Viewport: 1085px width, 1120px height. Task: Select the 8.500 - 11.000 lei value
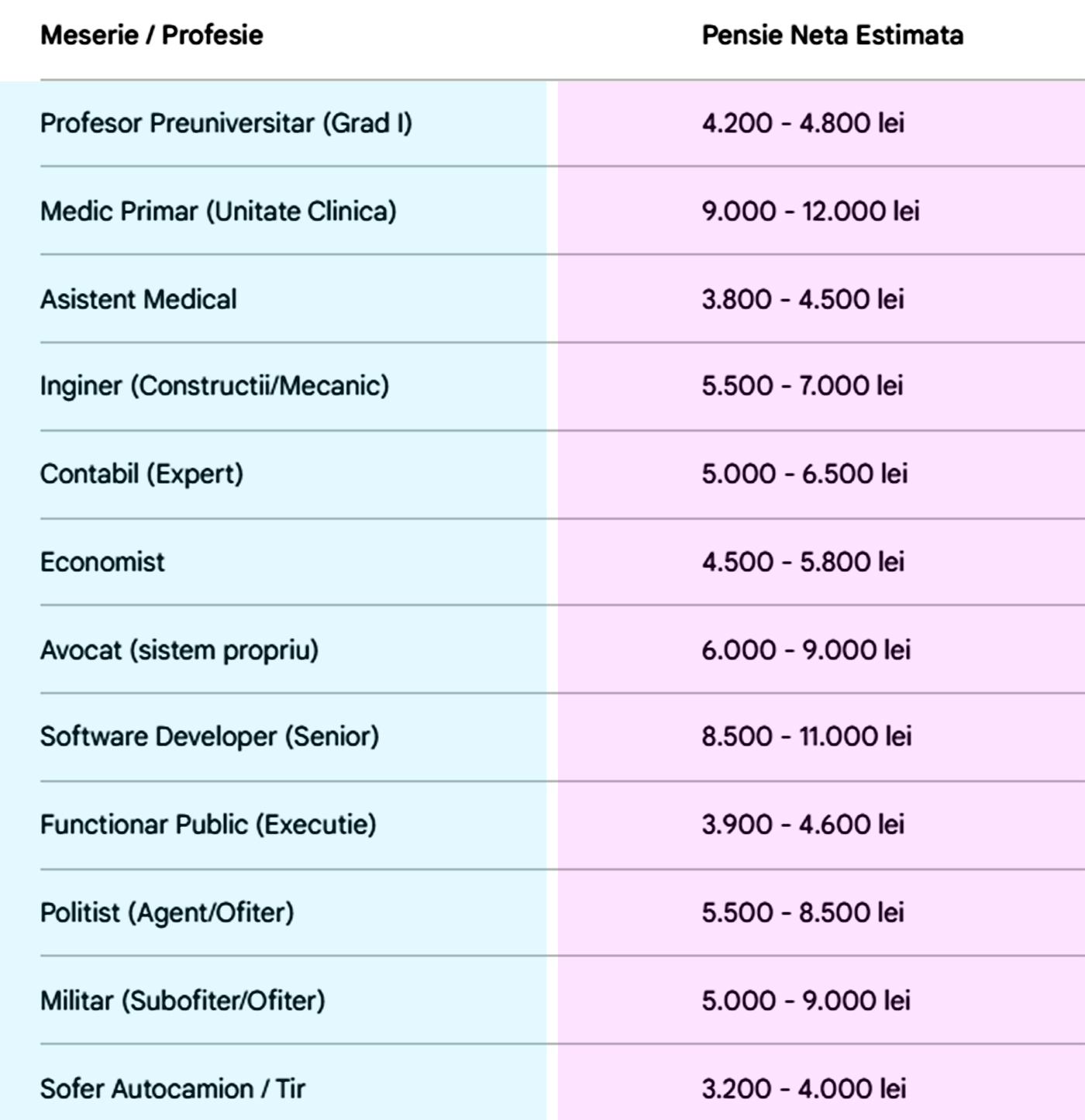806,736
